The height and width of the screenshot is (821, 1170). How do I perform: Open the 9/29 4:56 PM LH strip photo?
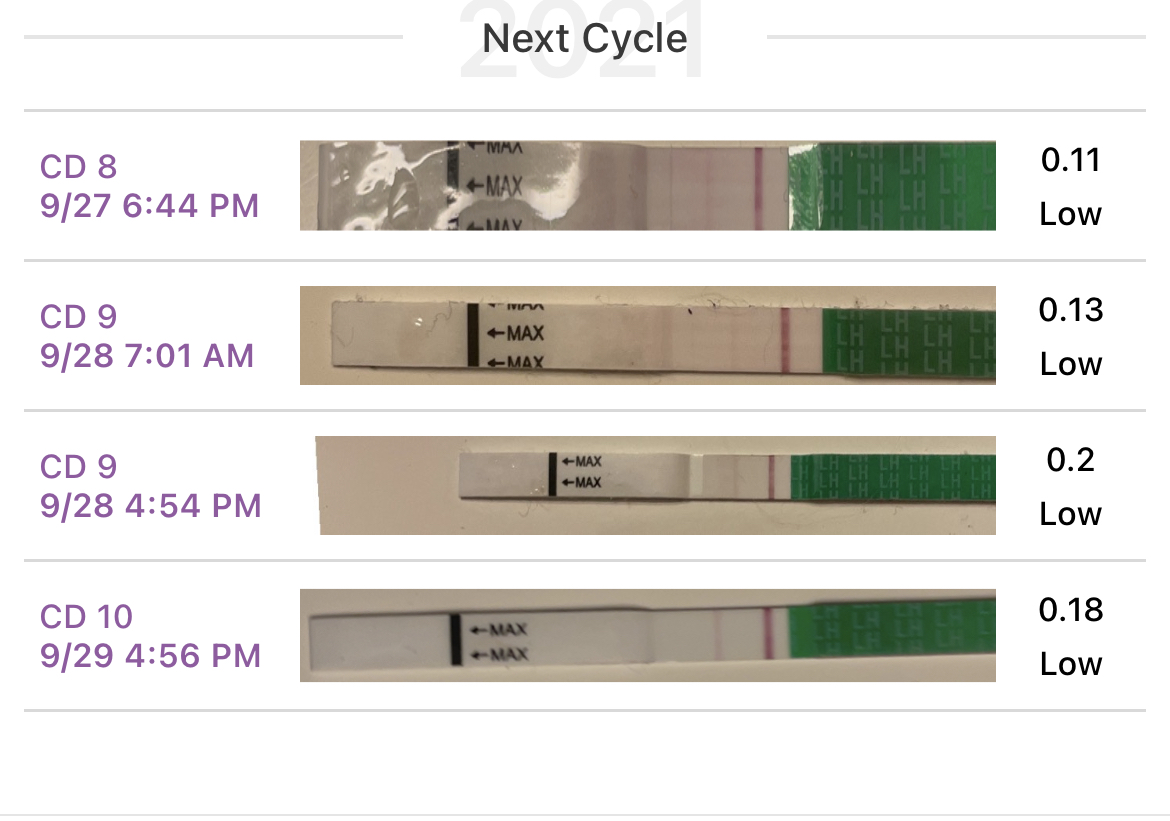click(647, 636)
